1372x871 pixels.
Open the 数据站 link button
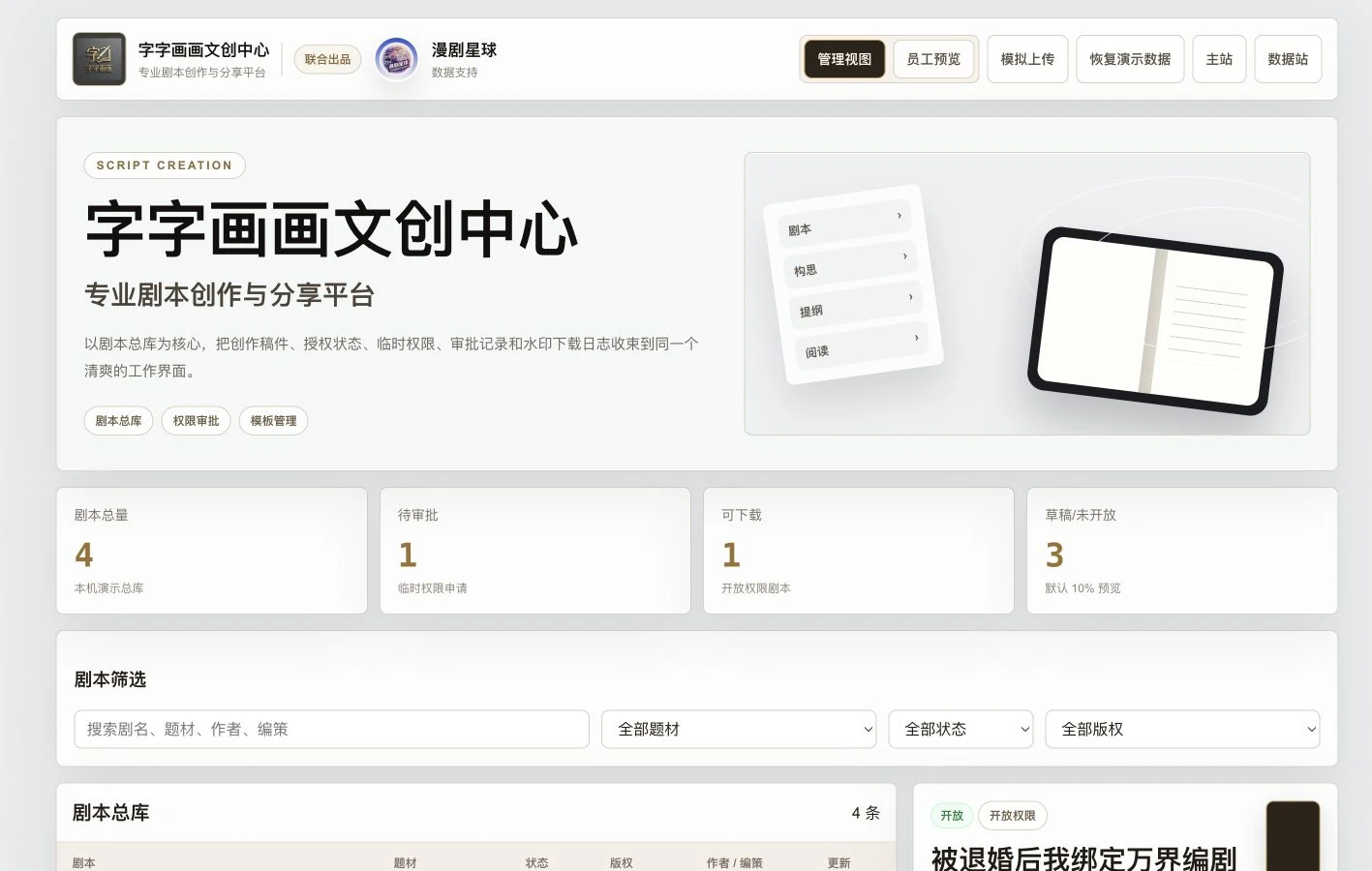pyautogui.click(x=1288, y=59)
